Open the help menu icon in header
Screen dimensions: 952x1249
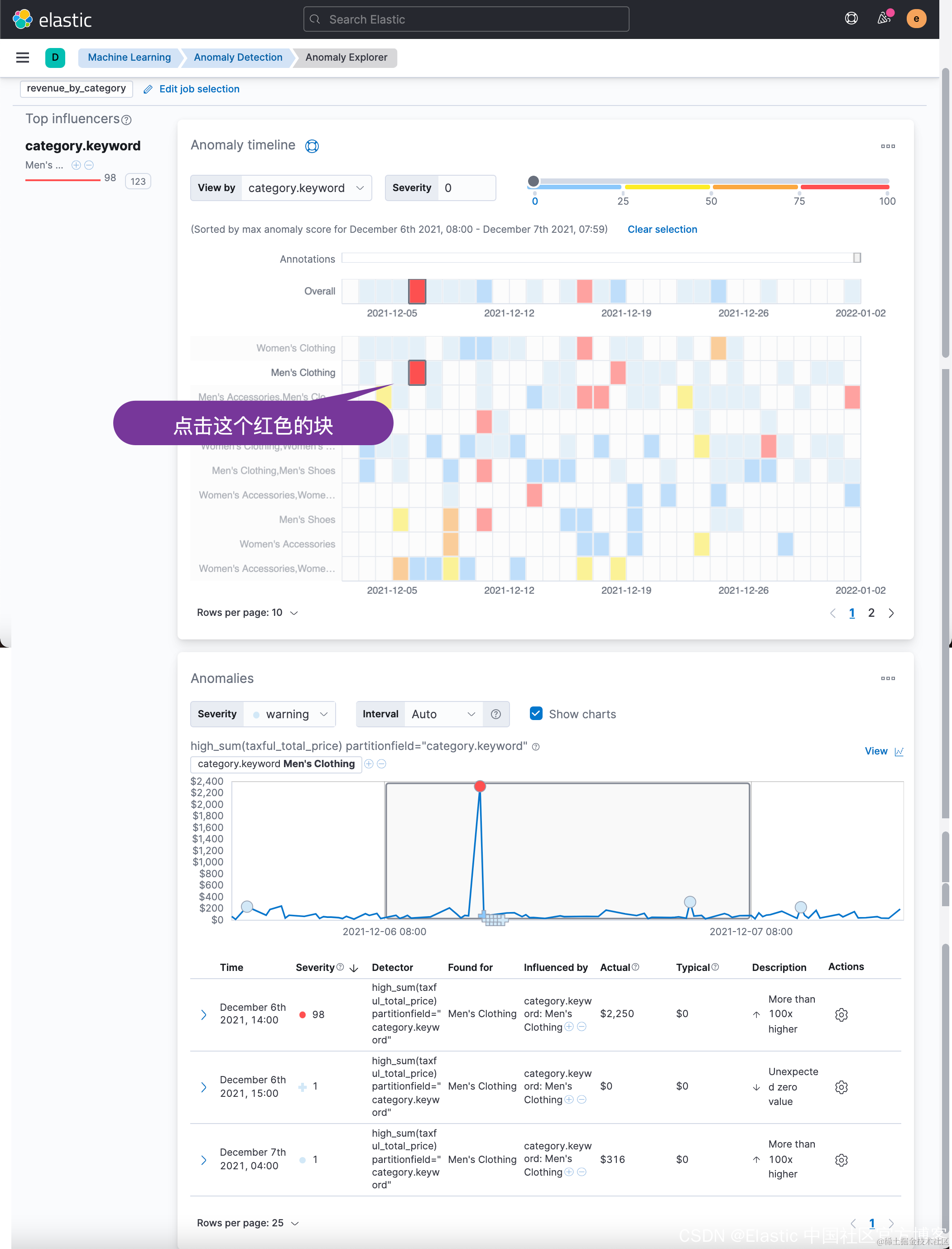(851, 19)
